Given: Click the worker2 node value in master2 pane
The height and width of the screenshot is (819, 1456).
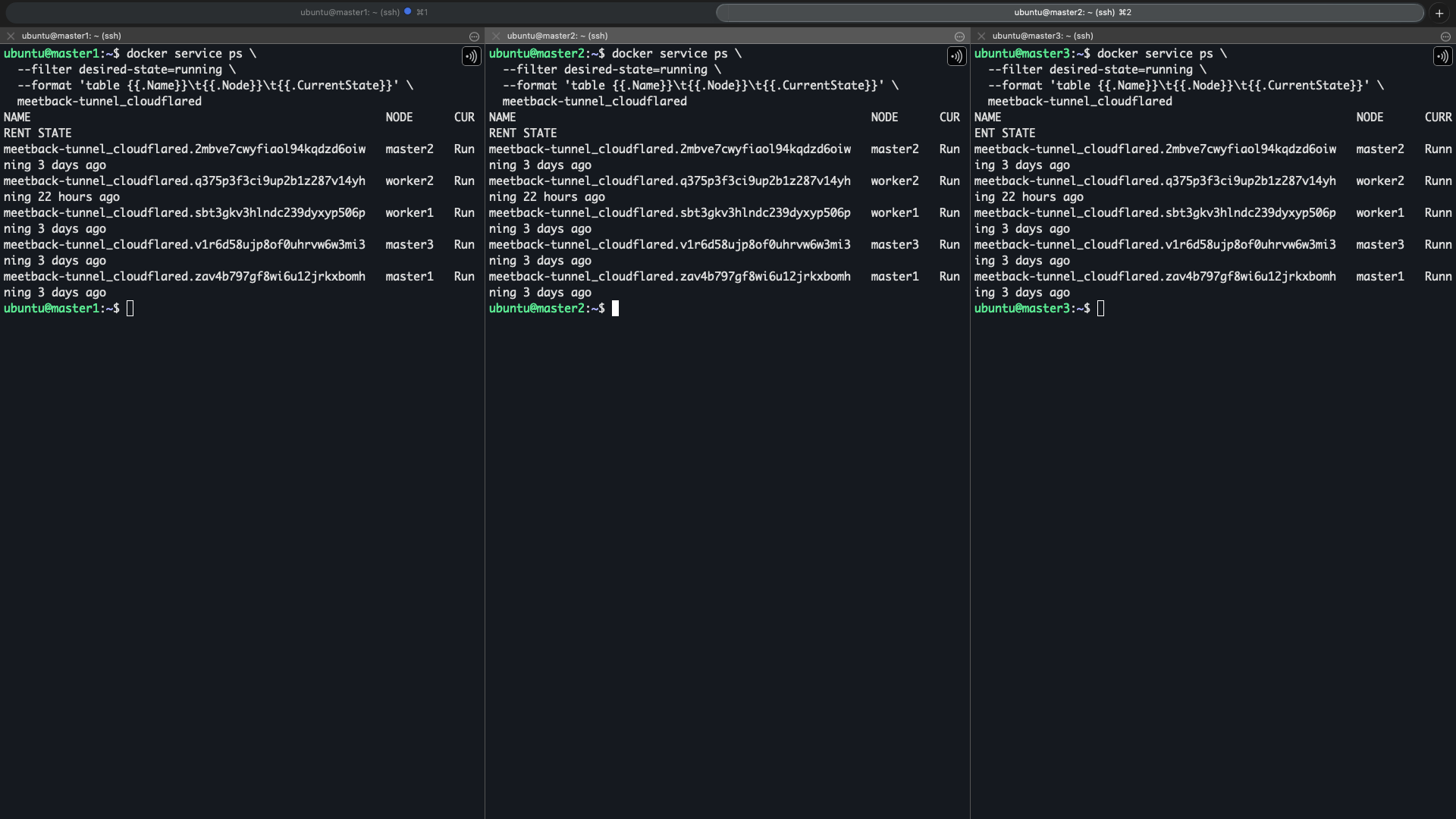Looking at the screenshot, I should tap(895, 181).
